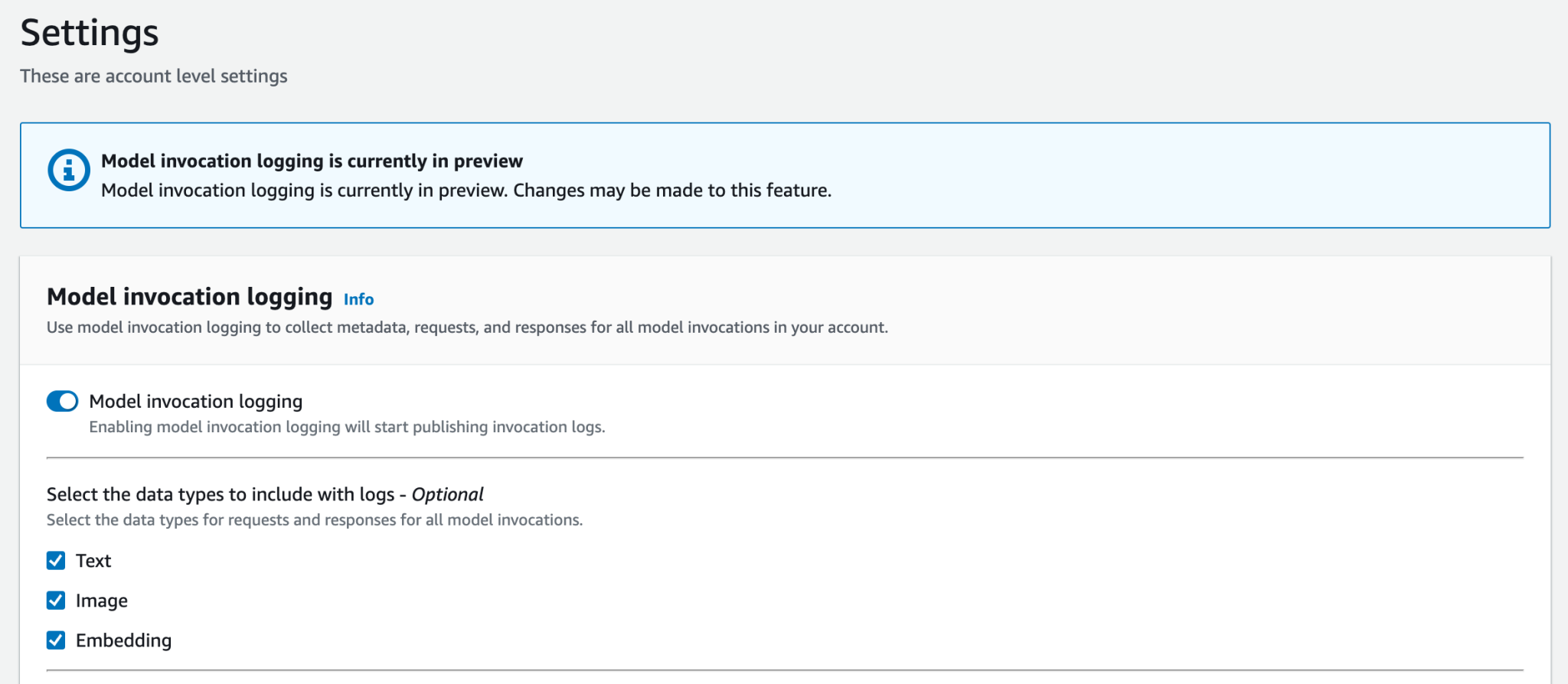This screenshot has height=684, width=1568.
Task: Click the bold preview banner title
Action: 312,161
